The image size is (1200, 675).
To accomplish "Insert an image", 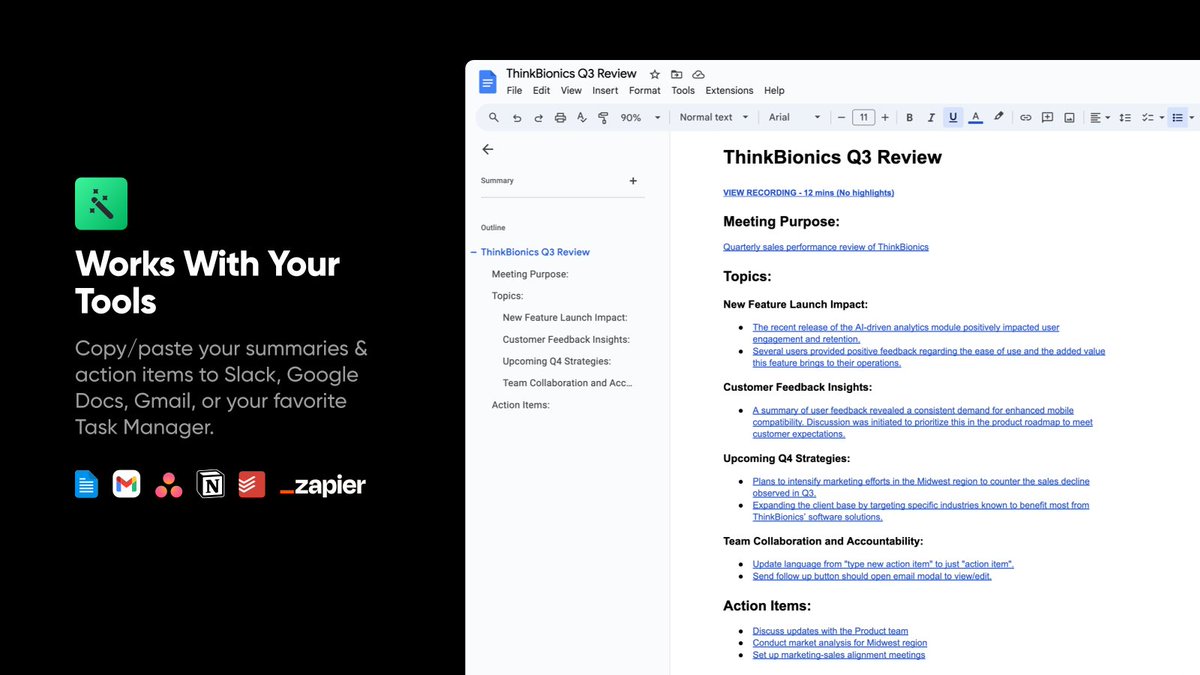I will [1069, 117].
